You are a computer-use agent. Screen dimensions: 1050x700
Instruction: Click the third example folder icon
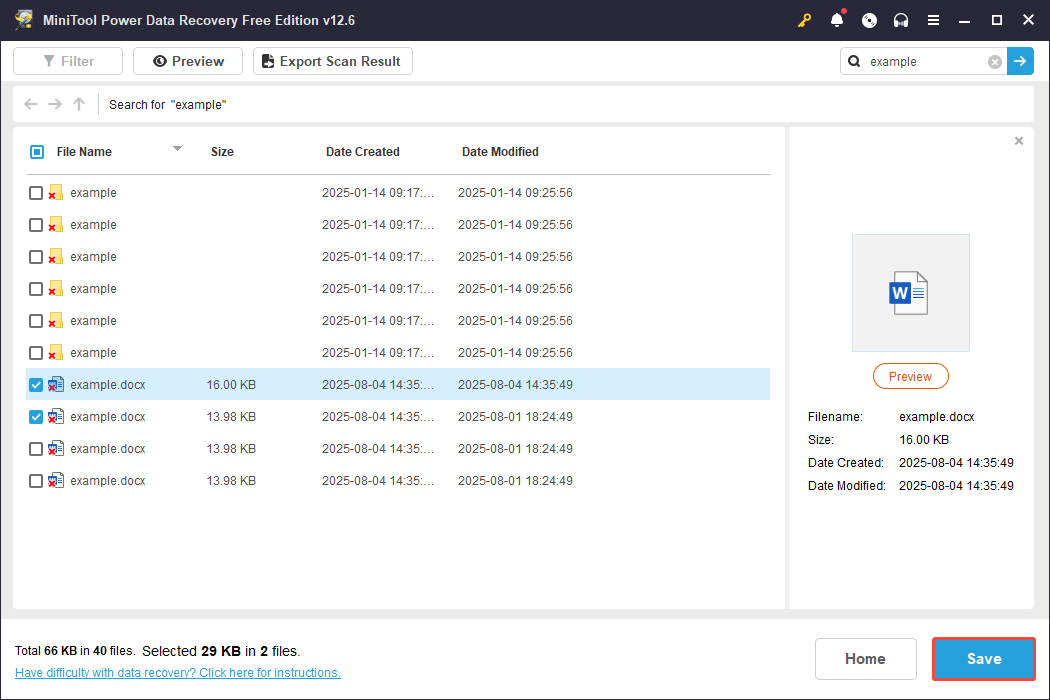tap(56, 257)
